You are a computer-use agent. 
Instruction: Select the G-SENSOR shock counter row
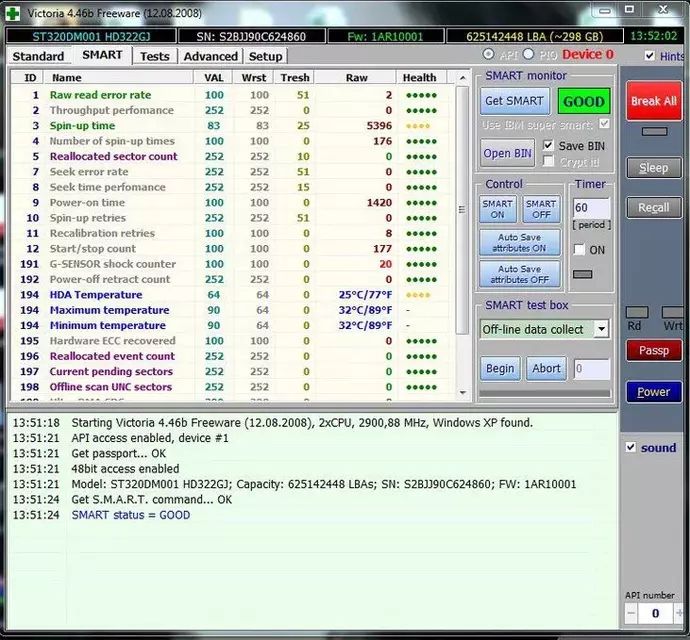[x=232, y=264]
